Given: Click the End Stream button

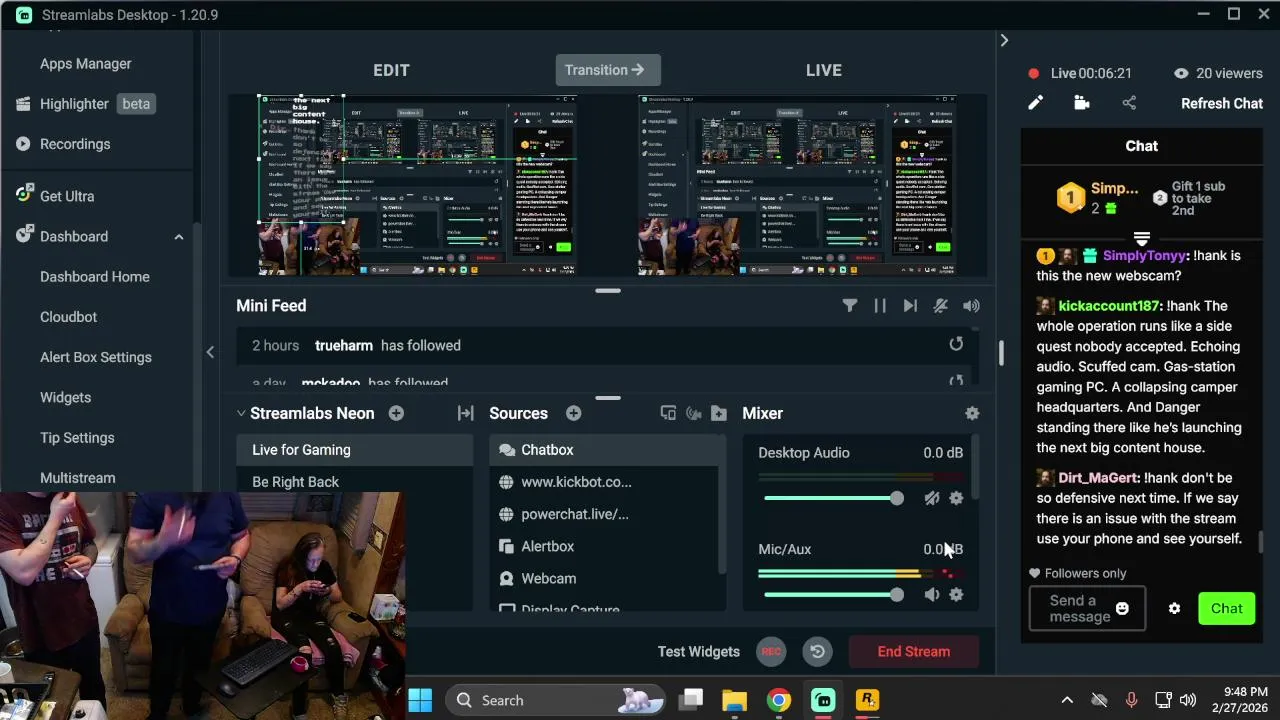Looking at the screenshot, I should tap(914, 652).
